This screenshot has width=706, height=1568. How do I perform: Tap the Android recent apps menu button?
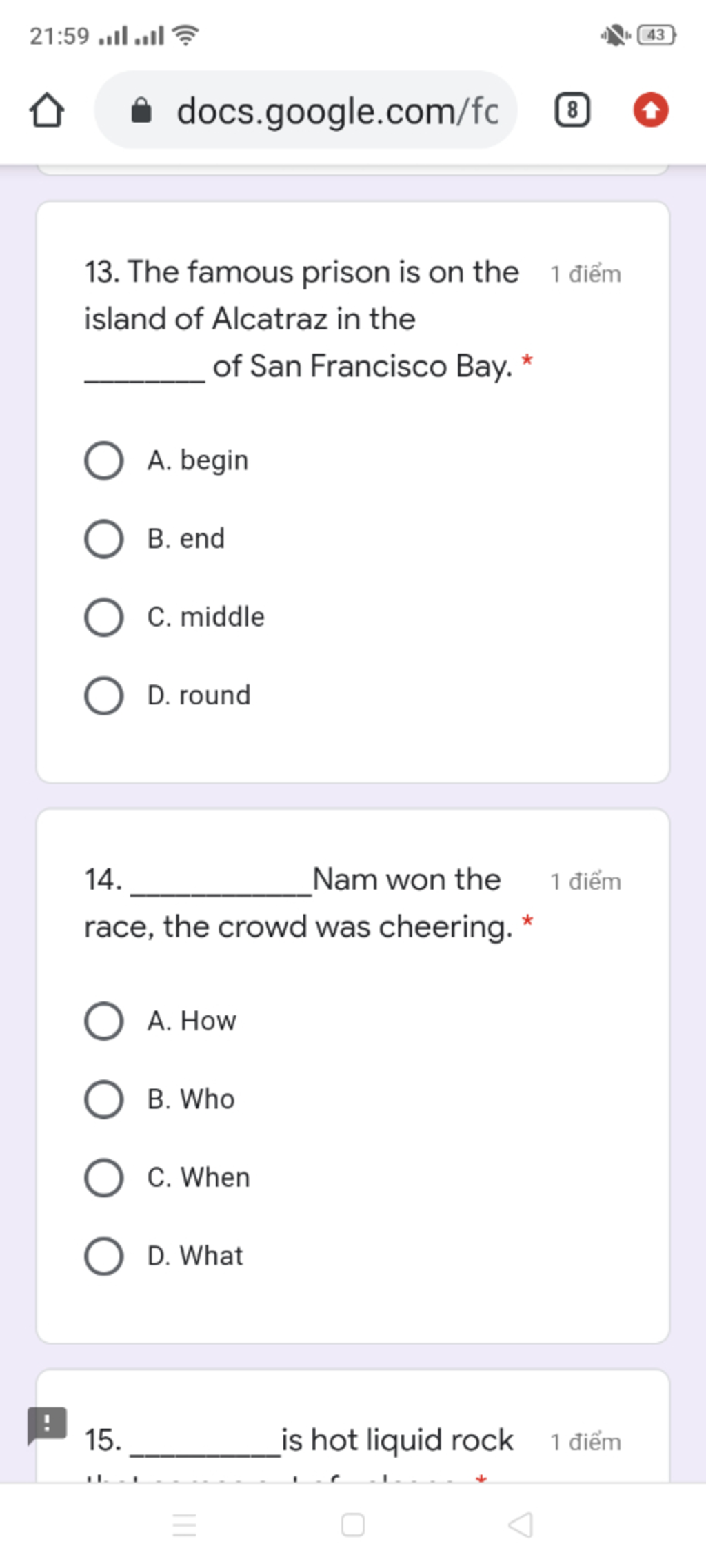[184, 1525]
